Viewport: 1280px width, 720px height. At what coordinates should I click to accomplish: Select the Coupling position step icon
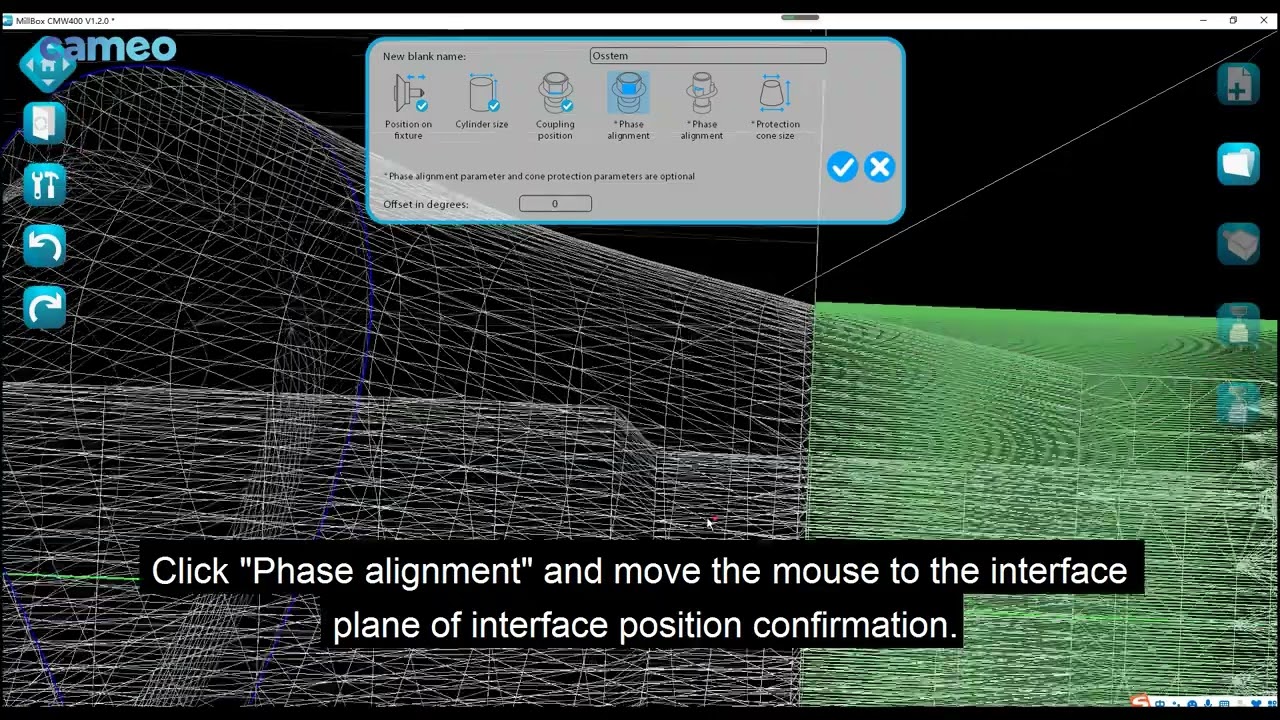[x=555, y=94]
